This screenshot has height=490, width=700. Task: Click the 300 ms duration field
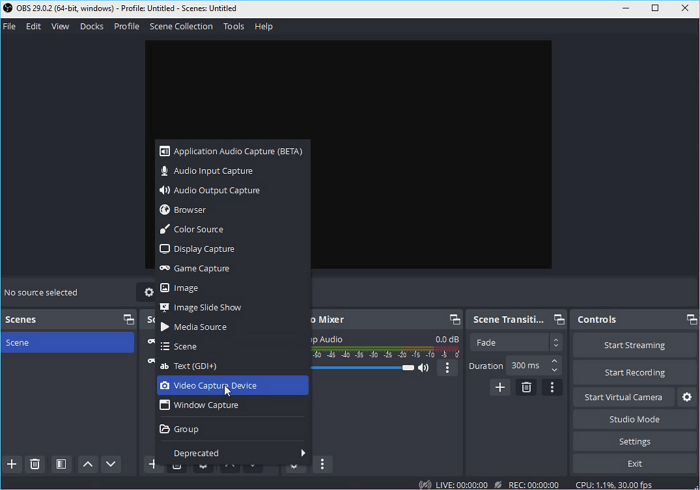point(527,365)
